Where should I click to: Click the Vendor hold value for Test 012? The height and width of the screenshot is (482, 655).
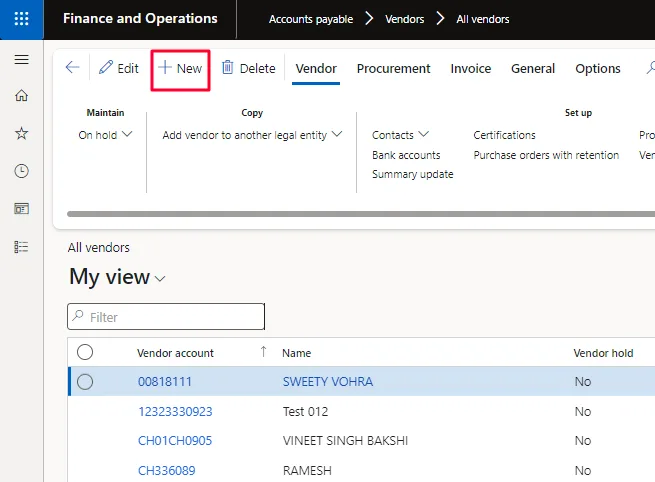pos(583,412)
